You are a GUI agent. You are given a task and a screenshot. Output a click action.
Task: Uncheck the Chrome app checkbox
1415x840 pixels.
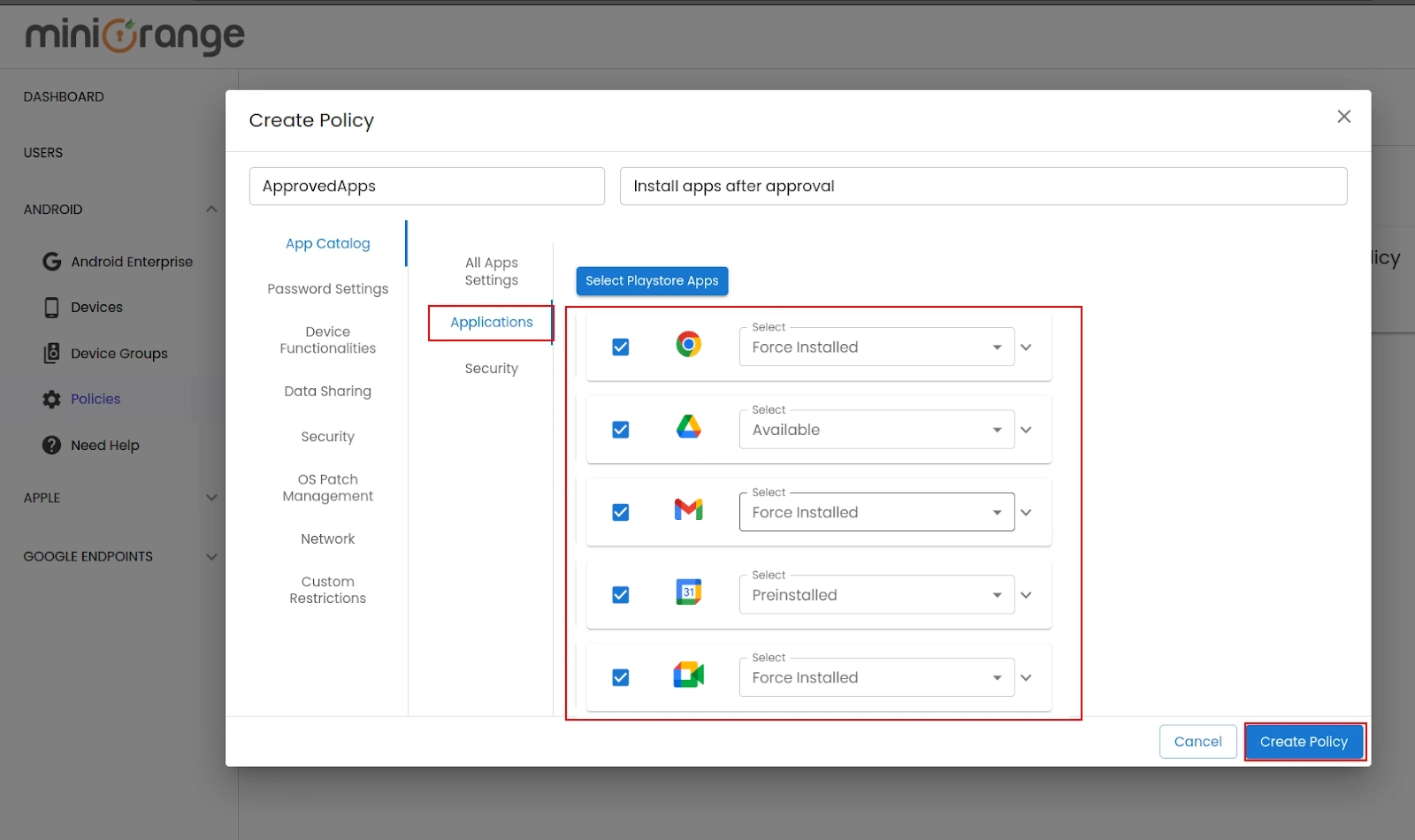point(620,347)
